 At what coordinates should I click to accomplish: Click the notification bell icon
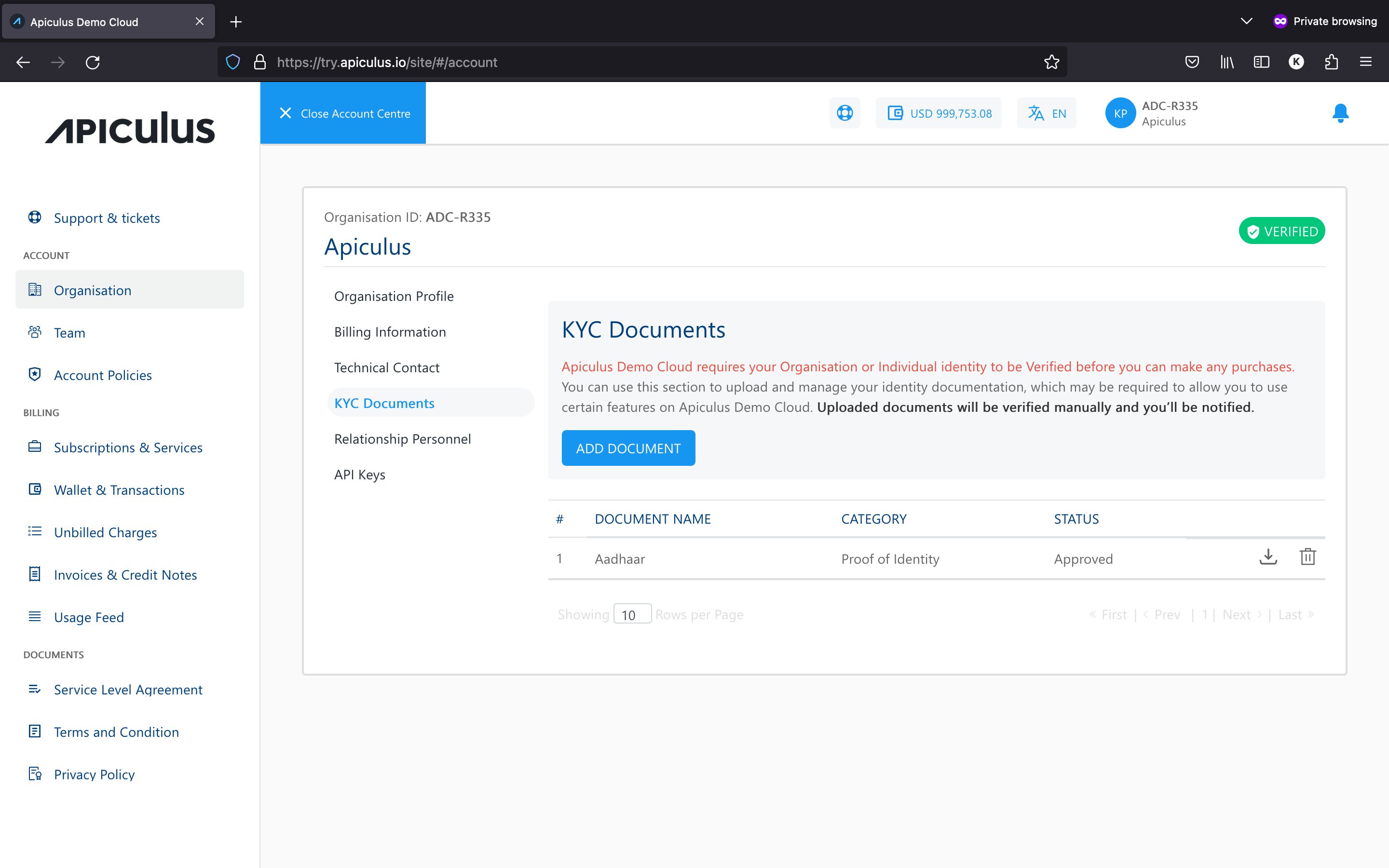coord(1340,111)
